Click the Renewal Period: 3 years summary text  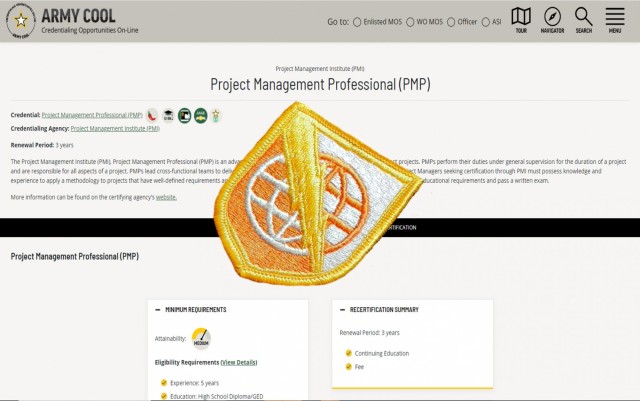tap(369, 333)
